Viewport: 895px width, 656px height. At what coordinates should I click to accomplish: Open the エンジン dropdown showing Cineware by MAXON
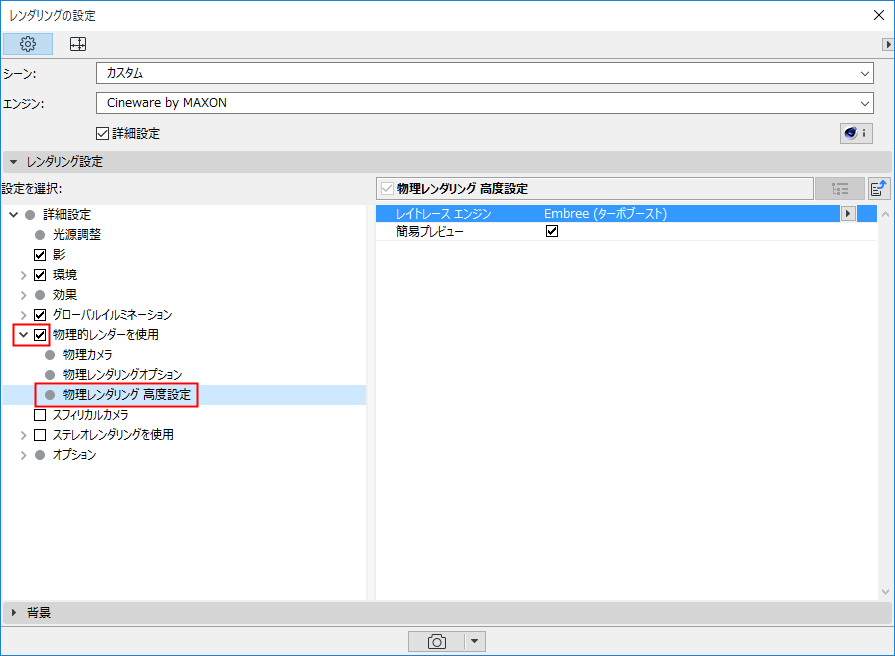point(485,103)
